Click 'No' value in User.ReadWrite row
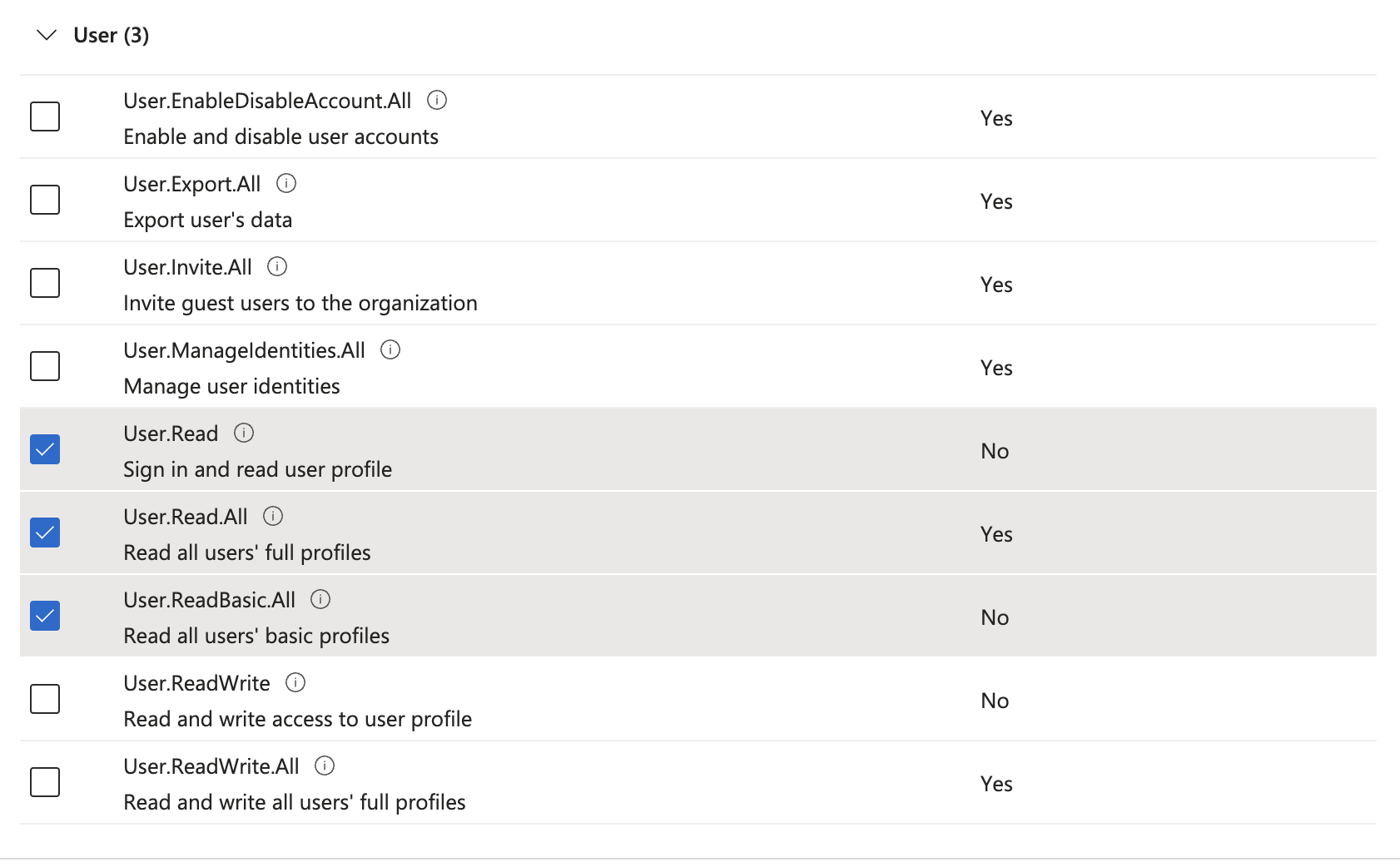This screenshot has width=1400, height=867. pyautogui.click(x=995, y=701)
